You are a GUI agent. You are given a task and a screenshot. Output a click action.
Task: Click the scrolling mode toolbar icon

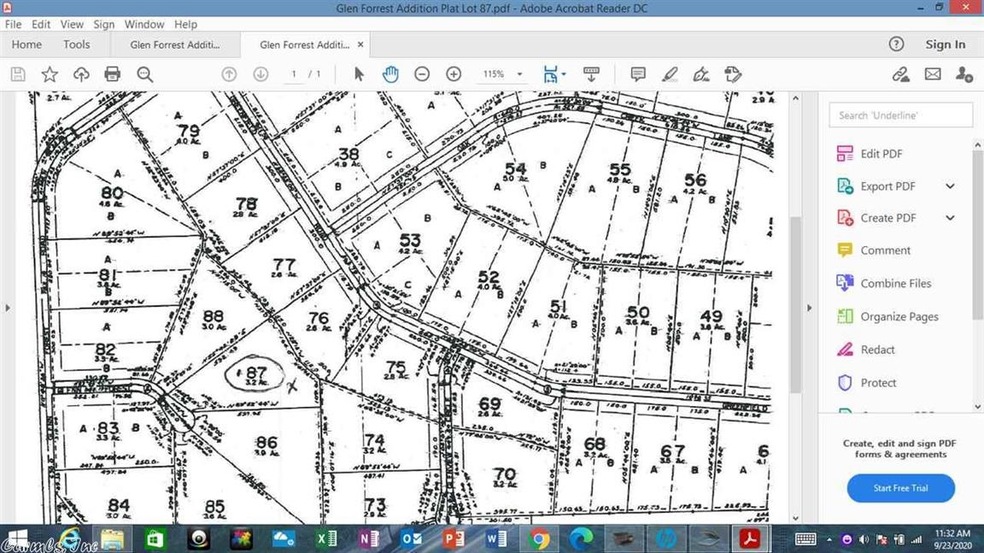[591, 74]
